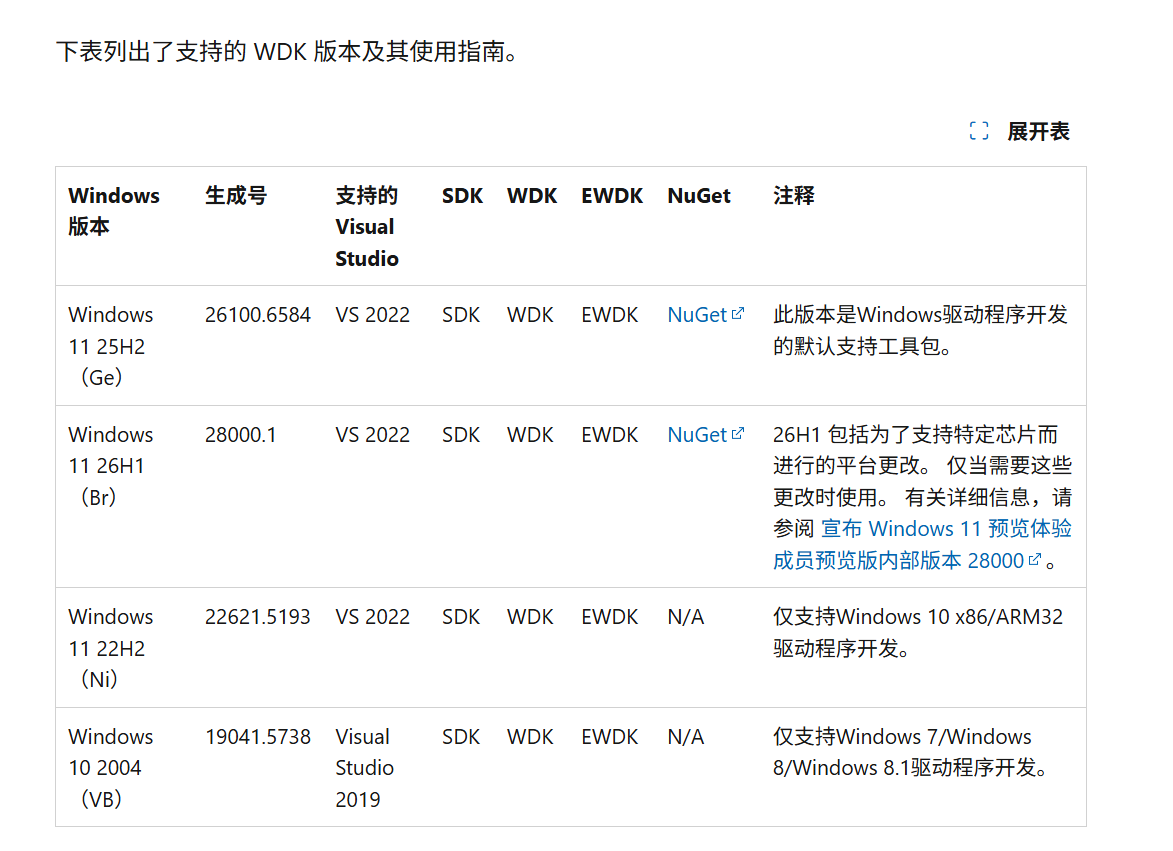The height and width of the screenshot is (851, 1173).
Task: Click external-link icon beside 25H2 NuGet
Action: [738, 313]
